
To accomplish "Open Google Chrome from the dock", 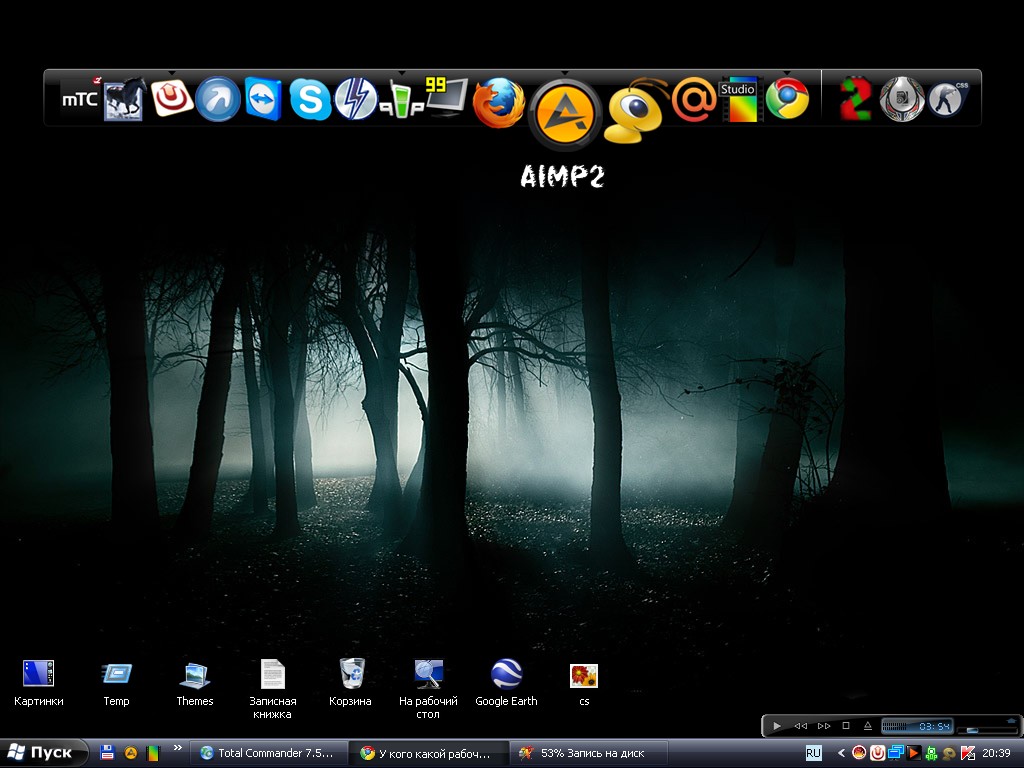I will point(787,99).
